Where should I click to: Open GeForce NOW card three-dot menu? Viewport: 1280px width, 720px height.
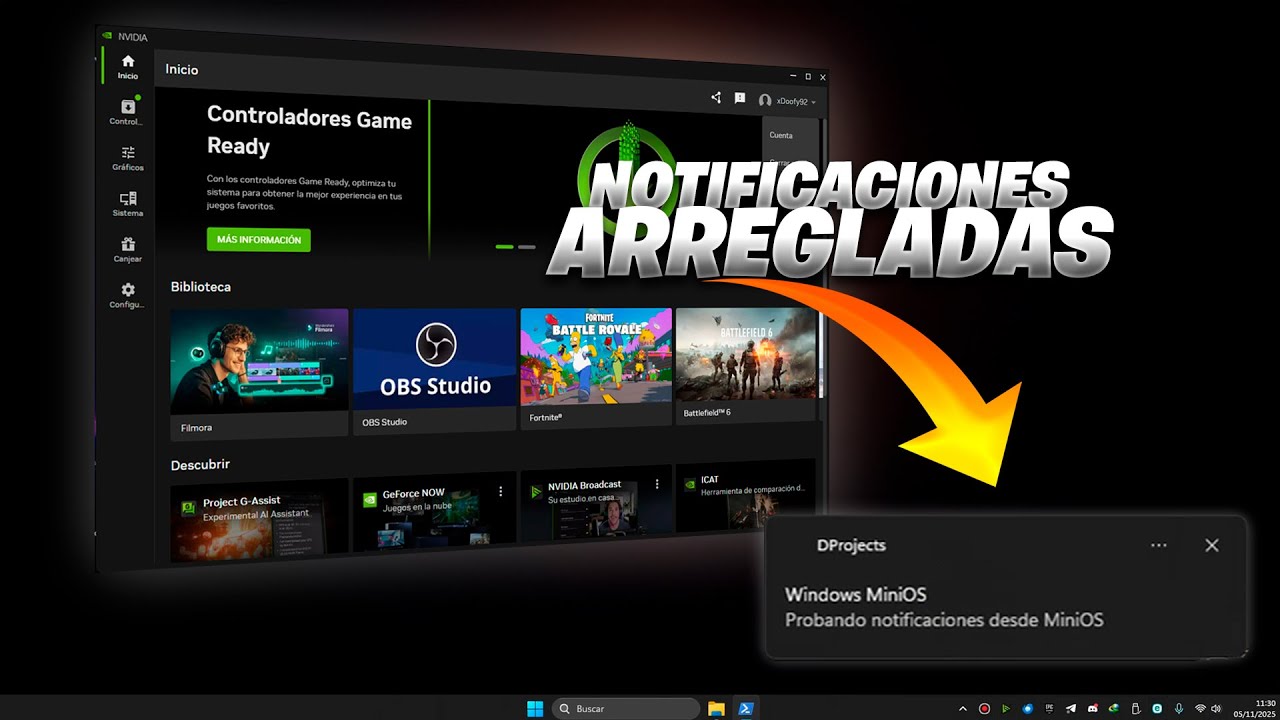(501, 491)
